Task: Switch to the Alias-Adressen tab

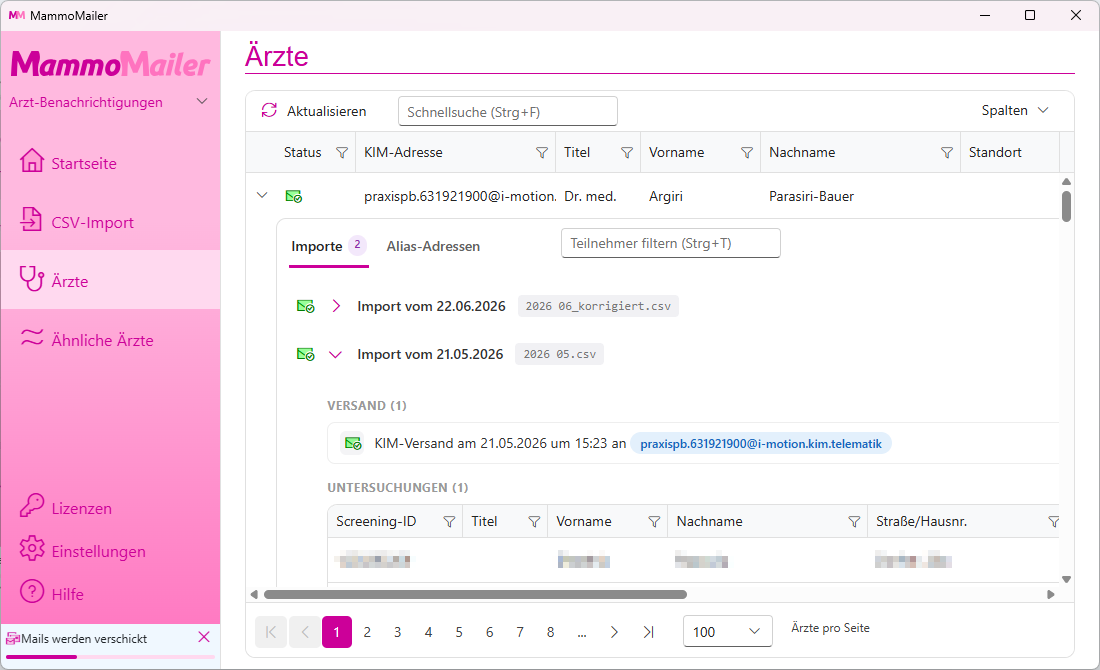Action: pos(433,246)
